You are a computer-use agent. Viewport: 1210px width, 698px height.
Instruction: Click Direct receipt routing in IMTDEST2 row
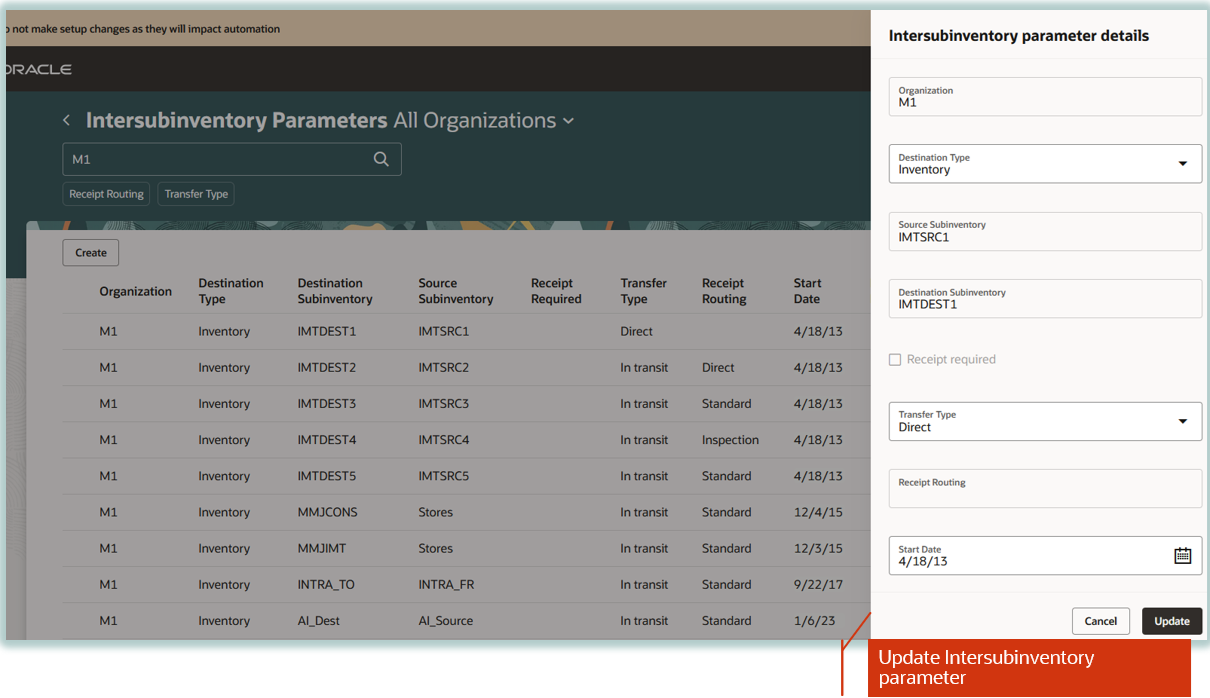718,367
